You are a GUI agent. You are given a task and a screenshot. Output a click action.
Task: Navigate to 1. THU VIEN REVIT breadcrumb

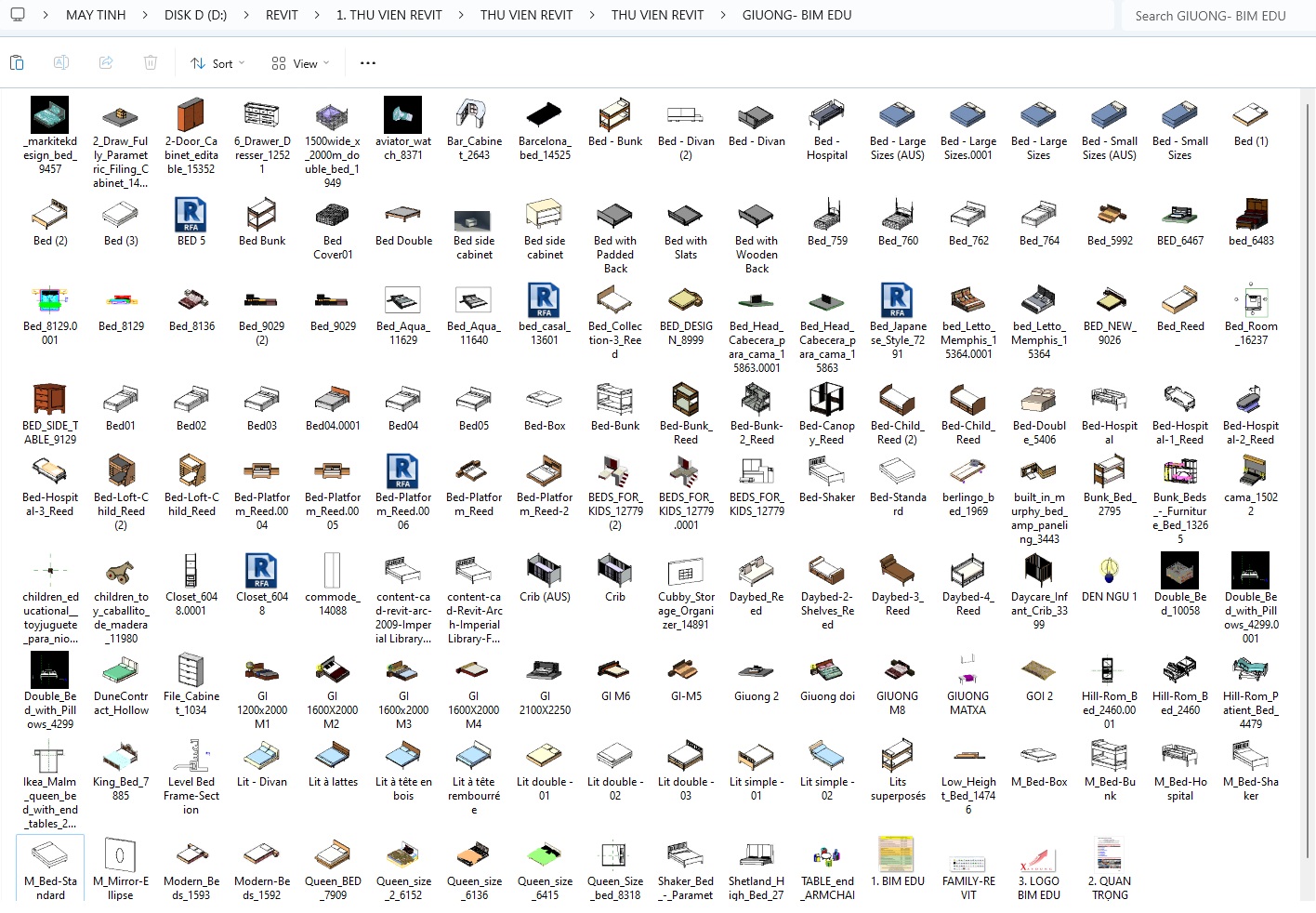pos(388,15)
